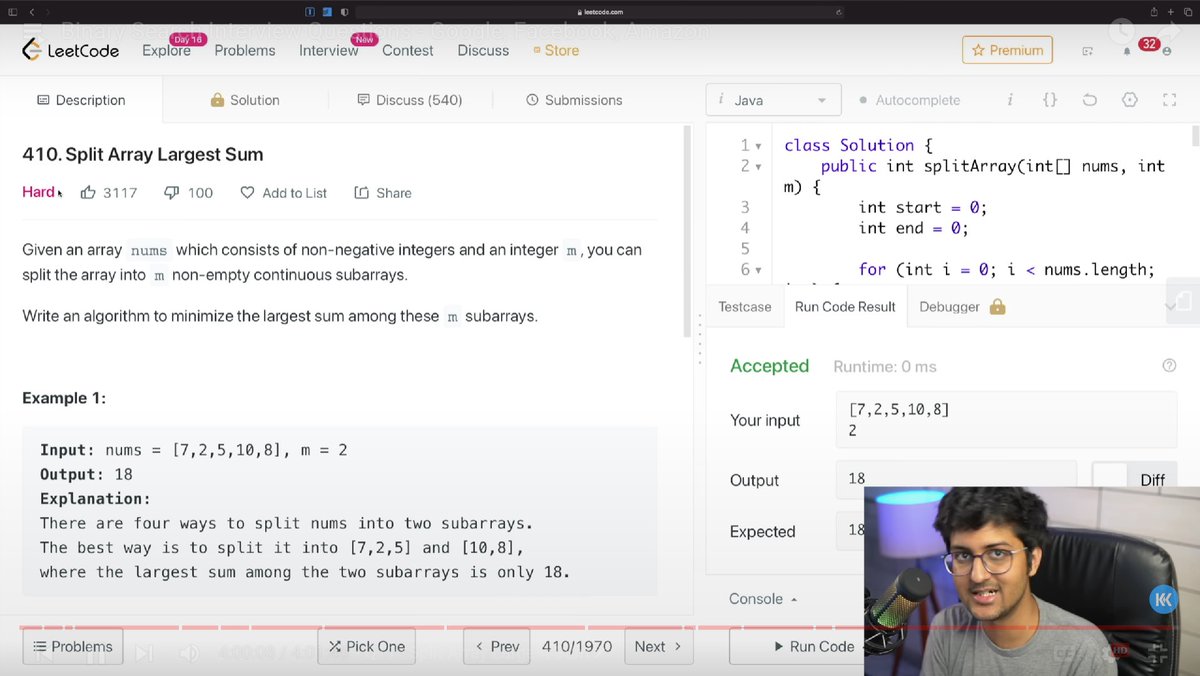This screenshot has height=676, width=1200.
Task: Format code using the curly braces icon
Action: coord(1049,100)
